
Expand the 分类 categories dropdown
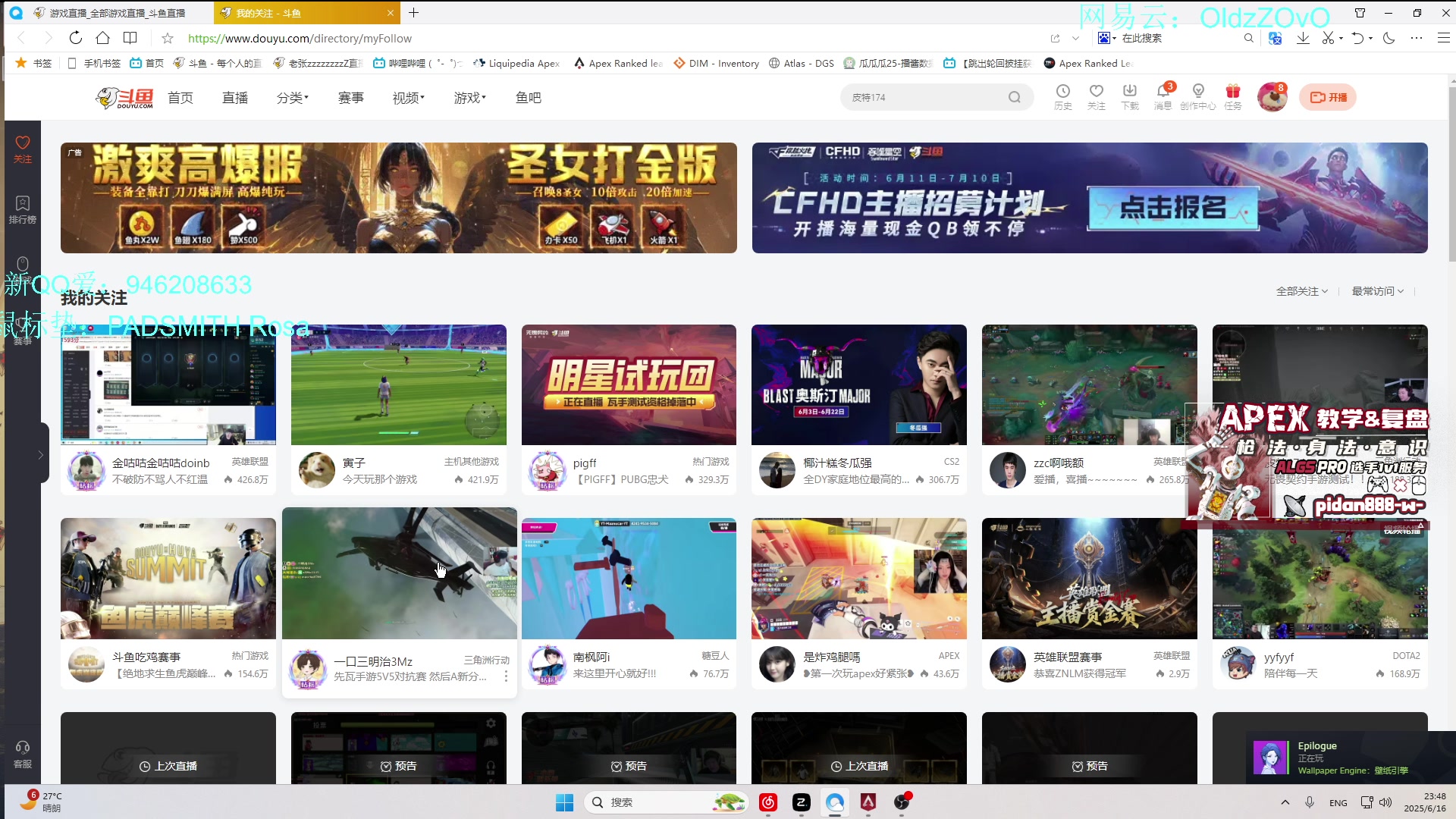point(293,98)
